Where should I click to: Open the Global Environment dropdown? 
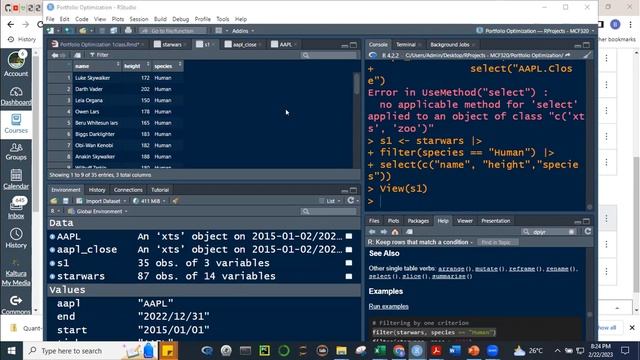[x=98, y=211]
